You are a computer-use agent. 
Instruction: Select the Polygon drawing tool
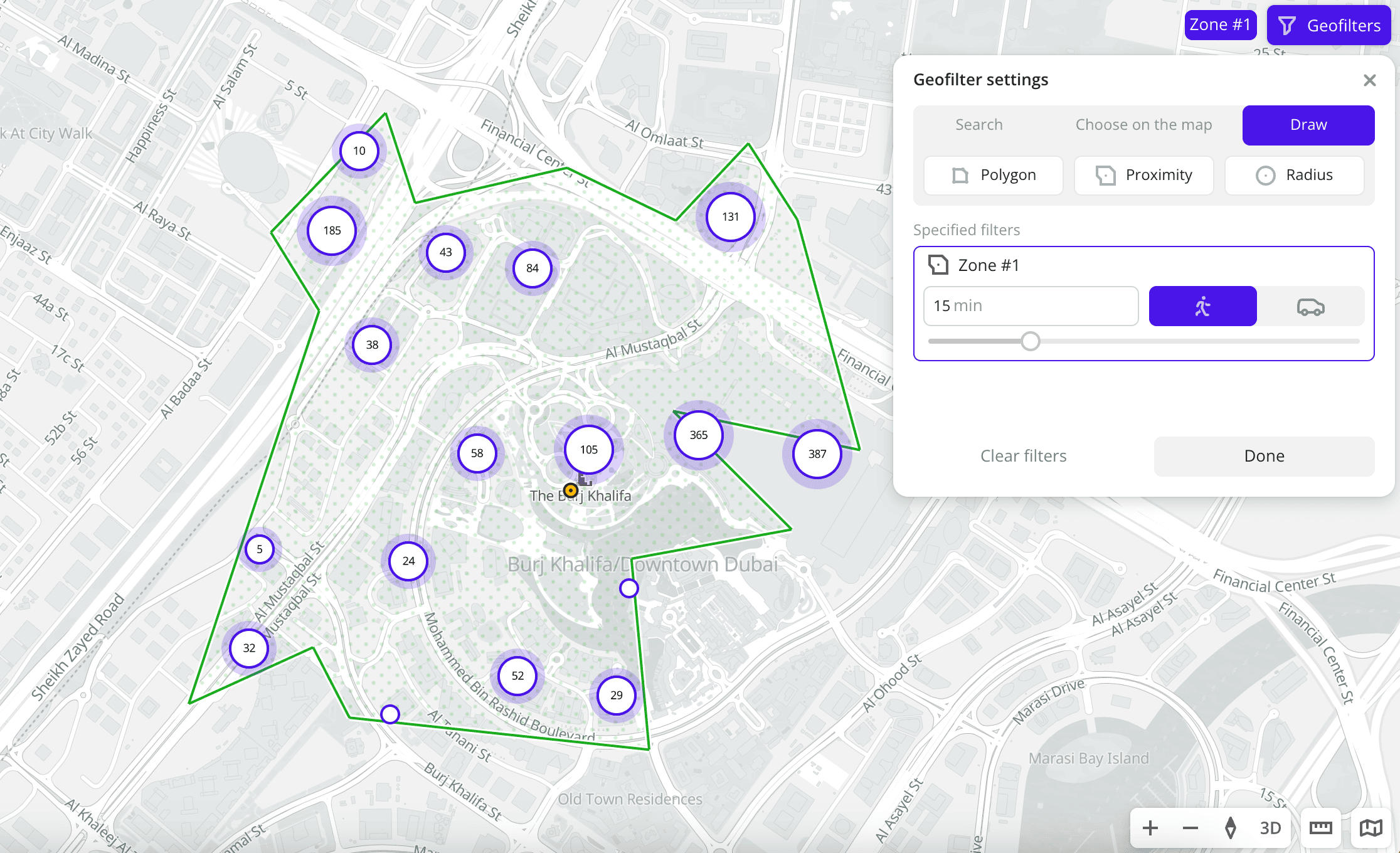click(x=994, y=175)
